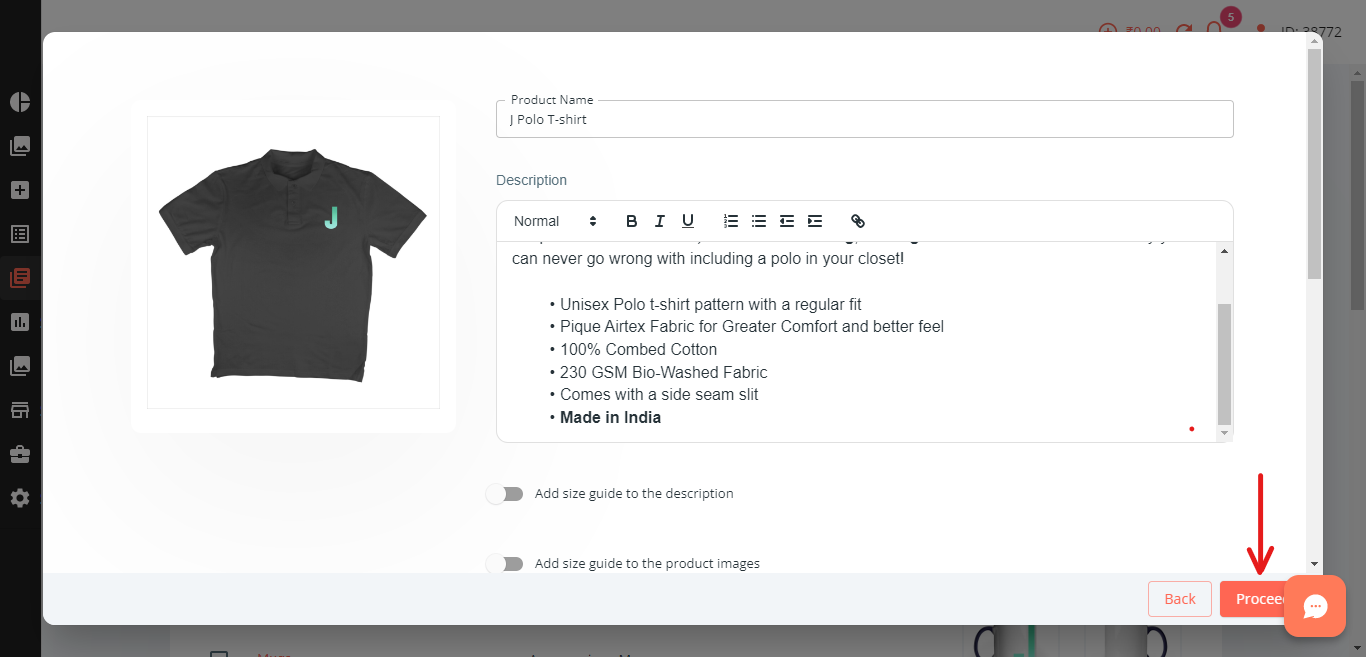1366x657 pixels.
Task: Enable Add size guide to product images
Action: click(505, 563)
